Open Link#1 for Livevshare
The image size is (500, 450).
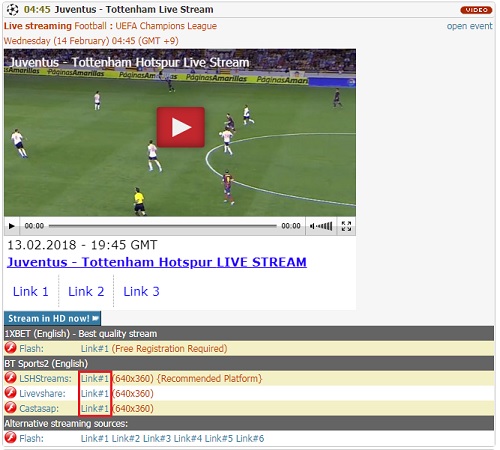click(95, 394)
